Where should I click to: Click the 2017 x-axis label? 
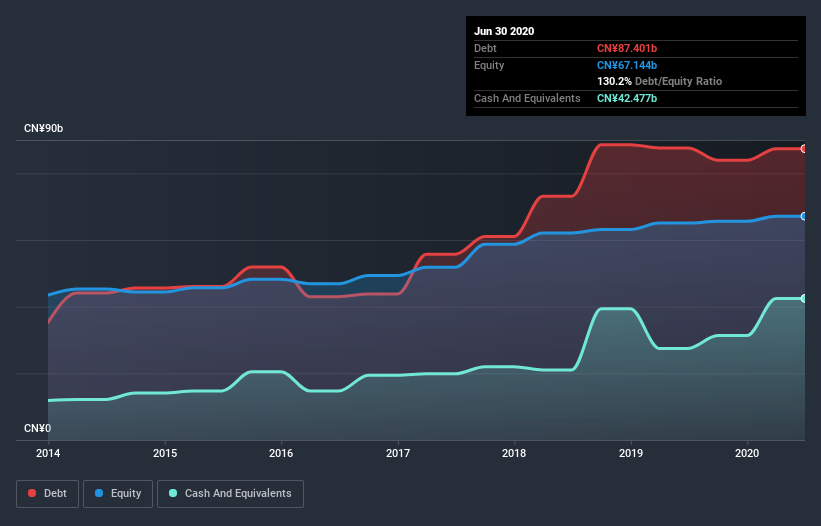point(398,453)
